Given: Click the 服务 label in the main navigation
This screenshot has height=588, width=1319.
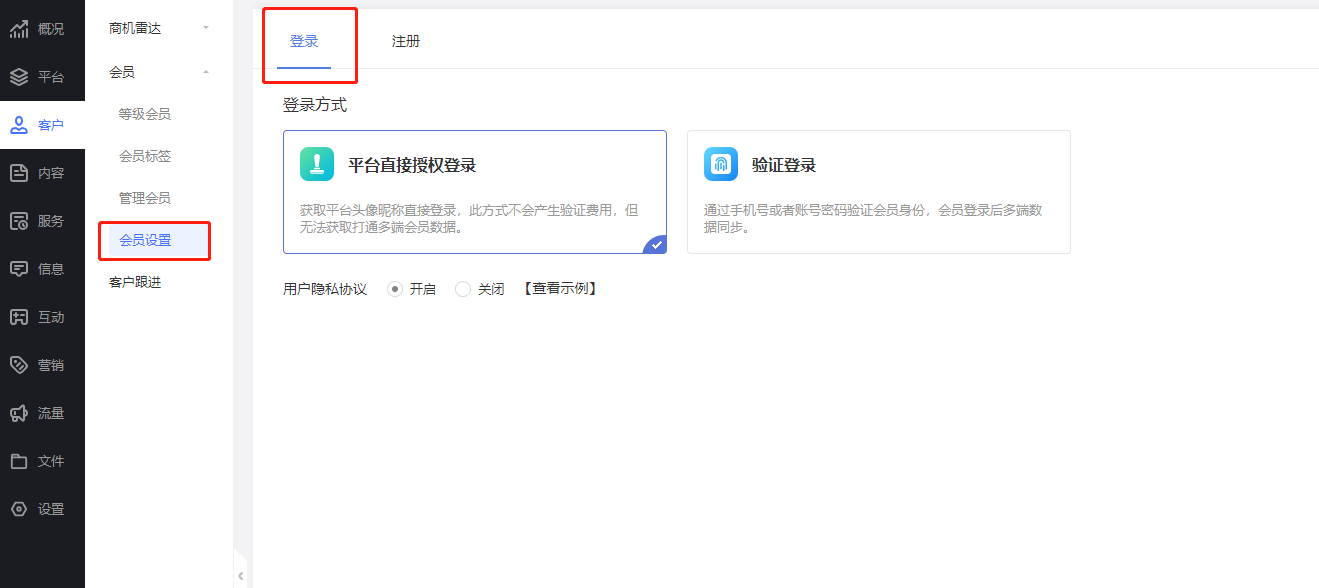Looking at the screenshot, I should click(x=51, y=221).
